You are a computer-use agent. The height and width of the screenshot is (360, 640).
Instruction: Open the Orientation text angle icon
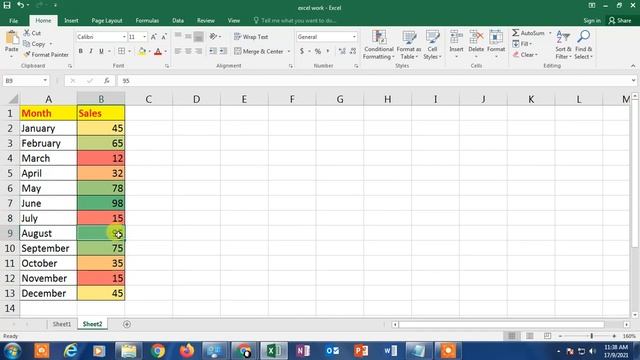point(213,37)
